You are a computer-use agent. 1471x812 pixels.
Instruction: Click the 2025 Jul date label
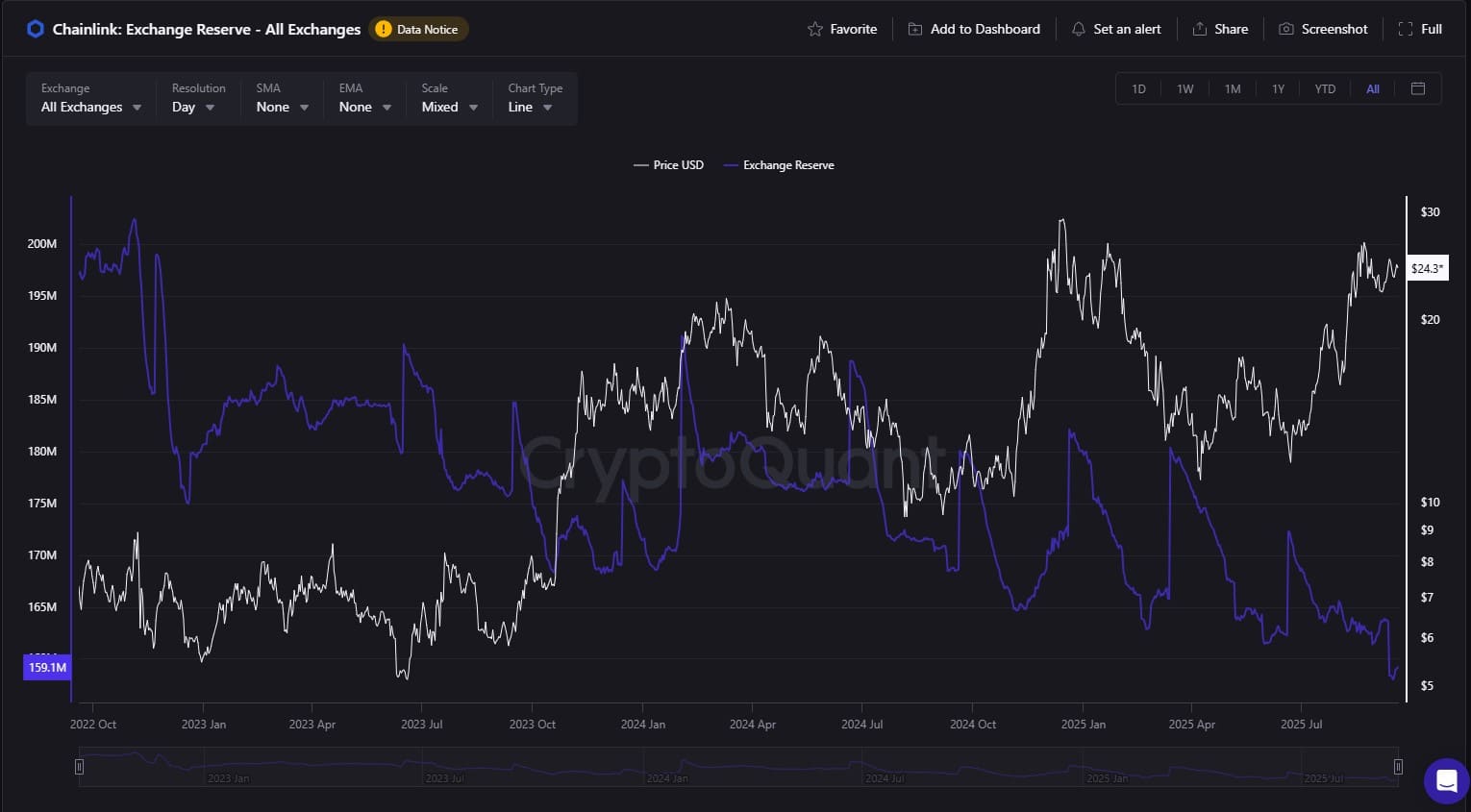(1302, 725)
